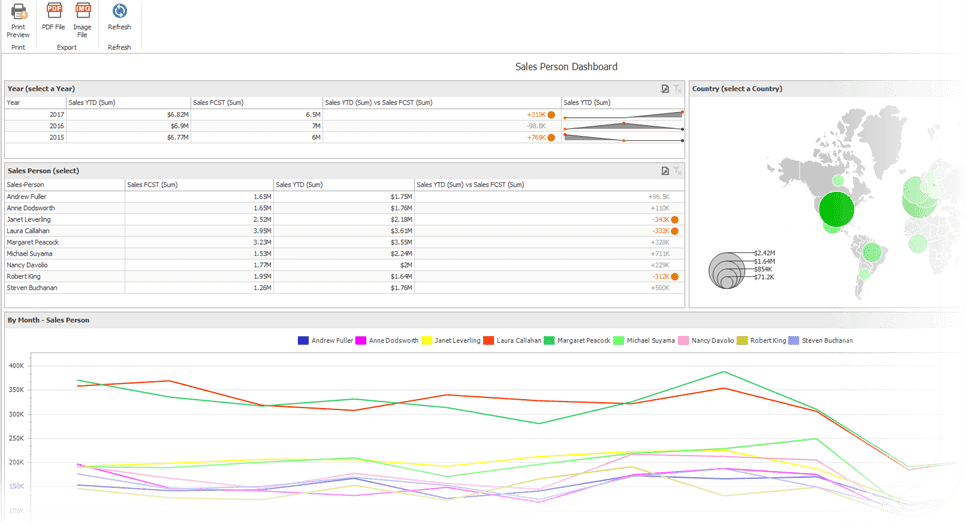Click the Refresh toolbar icon
The image size is (974, 530).
(x=119, y=17)
